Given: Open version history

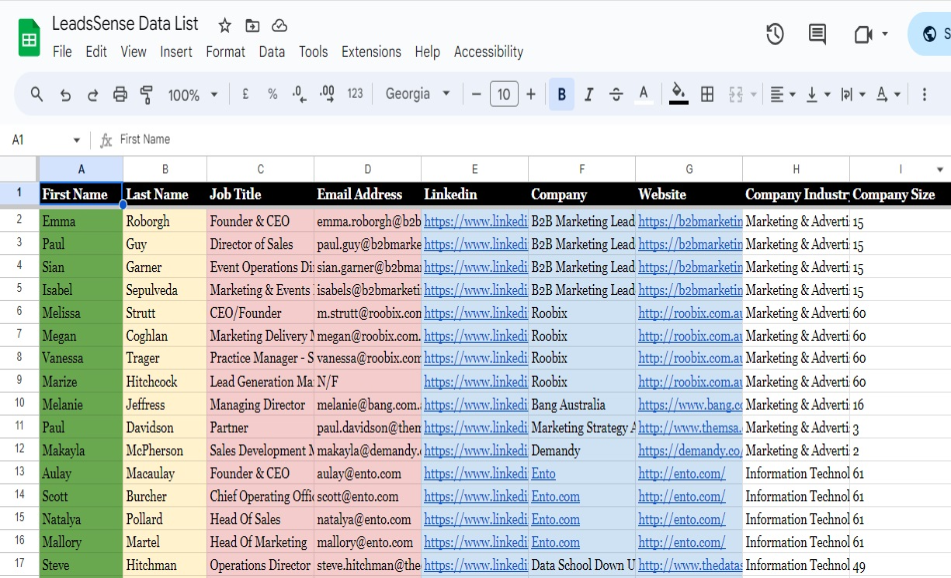Looking at the screenshot, I should point(775,33).
